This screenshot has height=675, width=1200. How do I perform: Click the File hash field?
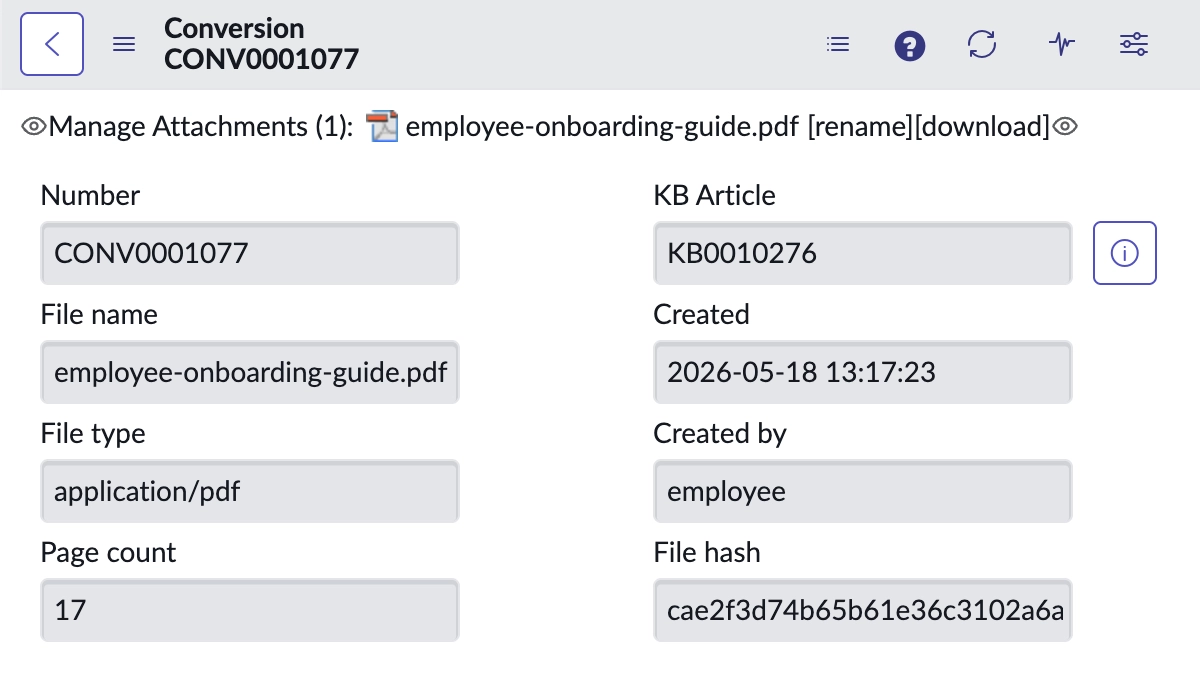click(x=863, y=610)
